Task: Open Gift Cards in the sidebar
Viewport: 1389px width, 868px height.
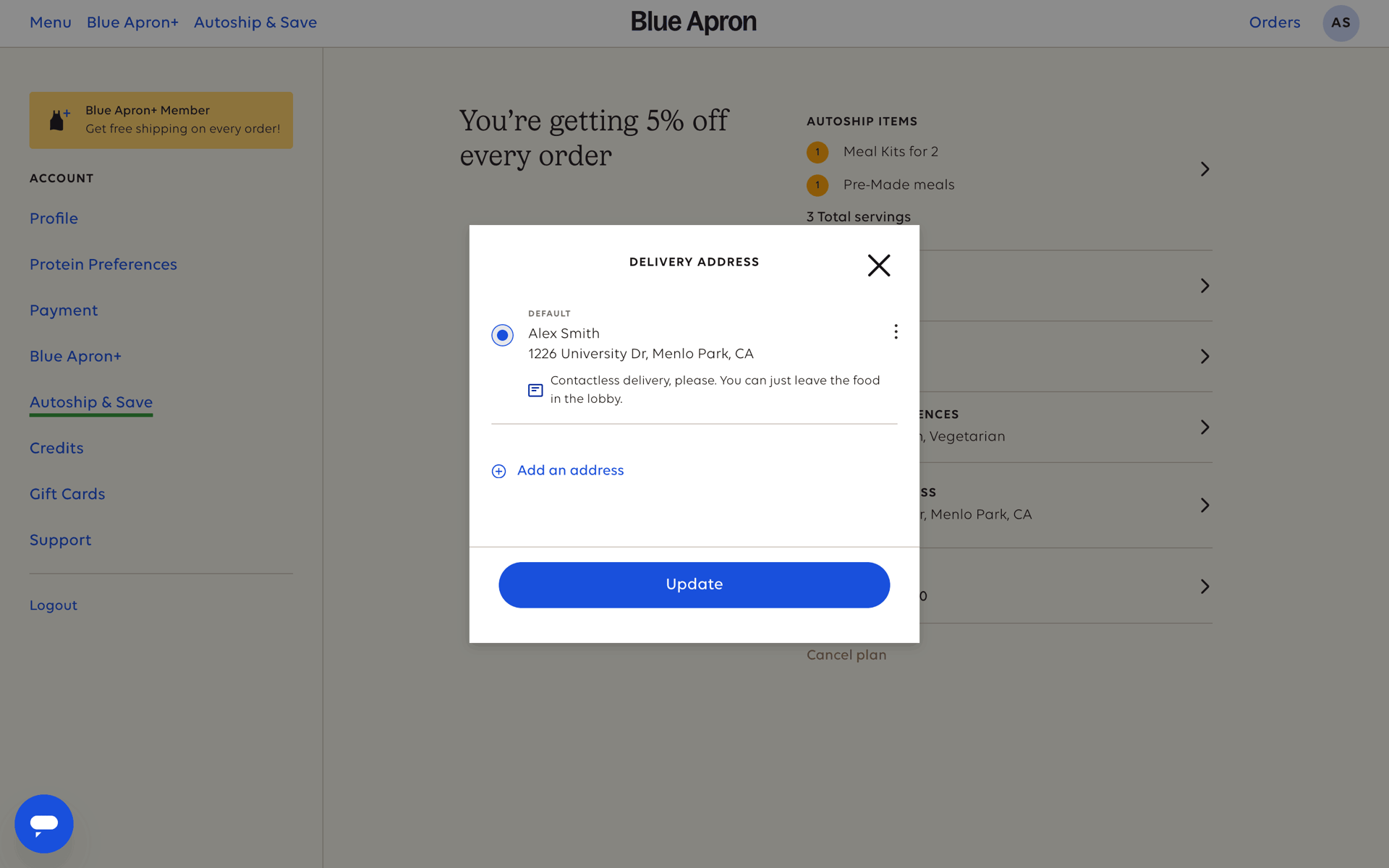Action: [67, 494]
